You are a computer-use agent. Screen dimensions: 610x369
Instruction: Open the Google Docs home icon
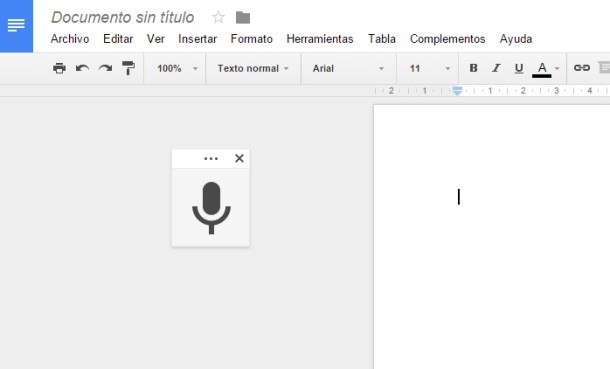16,26
